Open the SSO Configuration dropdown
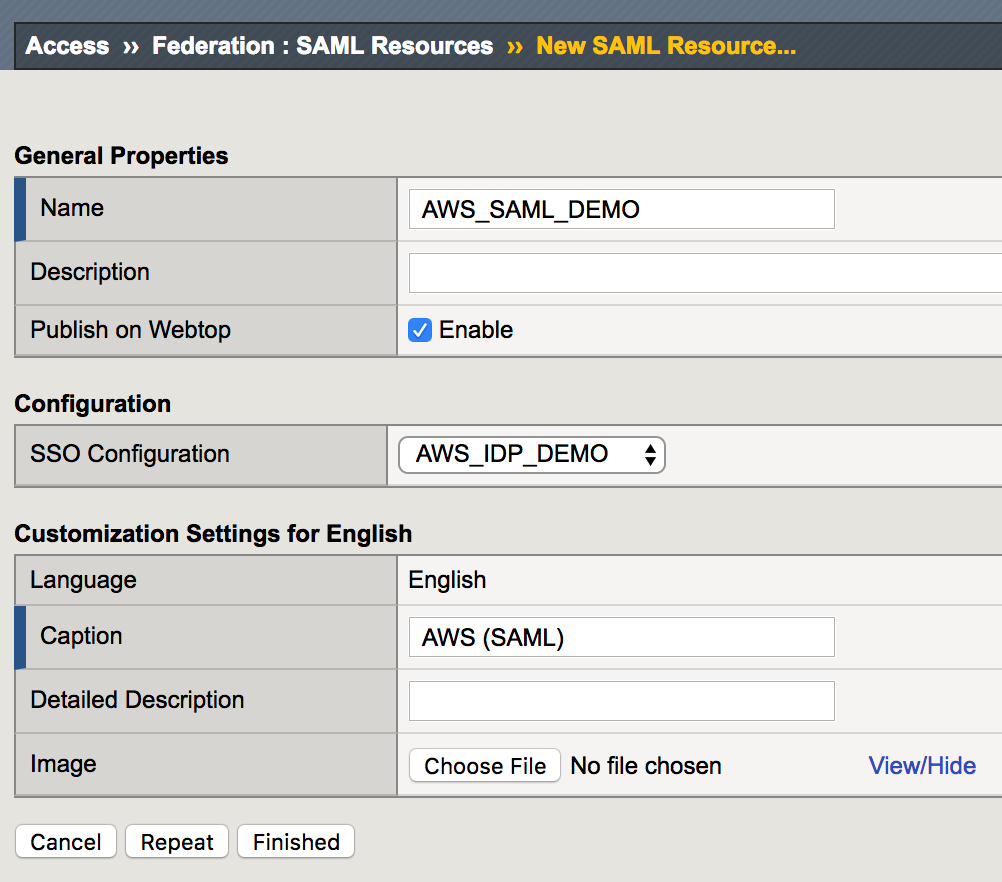 [532, 455]
